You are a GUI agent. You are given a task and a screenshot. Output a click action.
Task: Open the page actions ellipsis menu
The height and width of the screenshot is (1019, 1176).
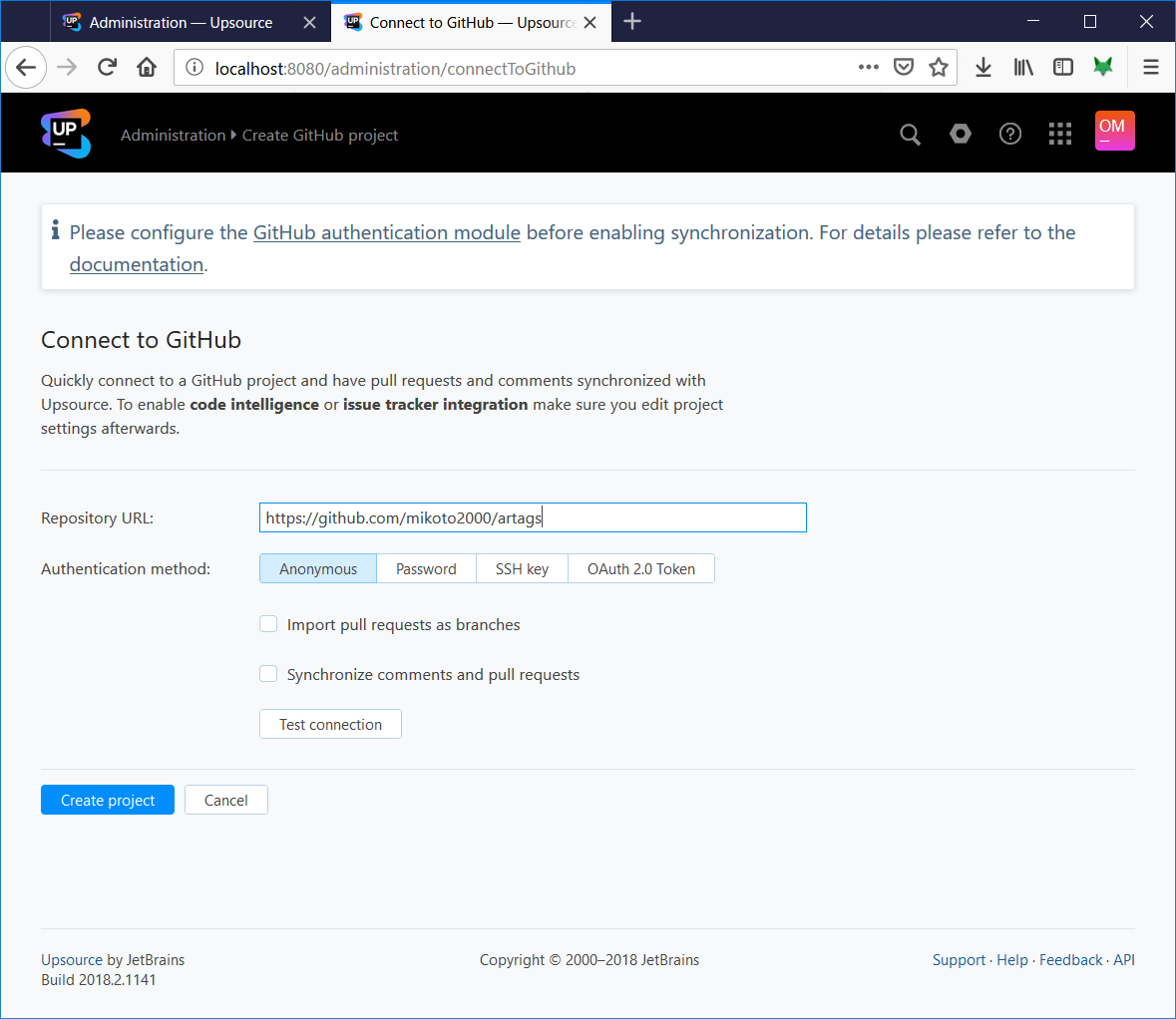click(868, 67)
